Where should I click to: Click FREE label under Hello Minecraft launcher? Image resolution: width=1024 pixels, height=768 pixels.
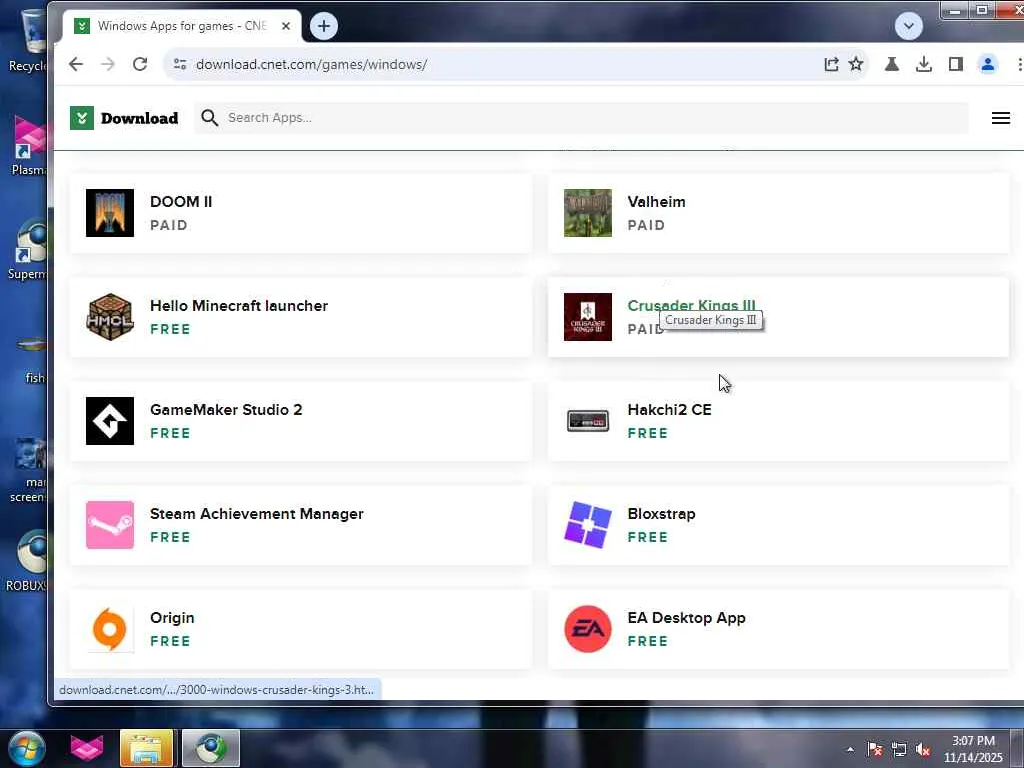pos(170,329)
